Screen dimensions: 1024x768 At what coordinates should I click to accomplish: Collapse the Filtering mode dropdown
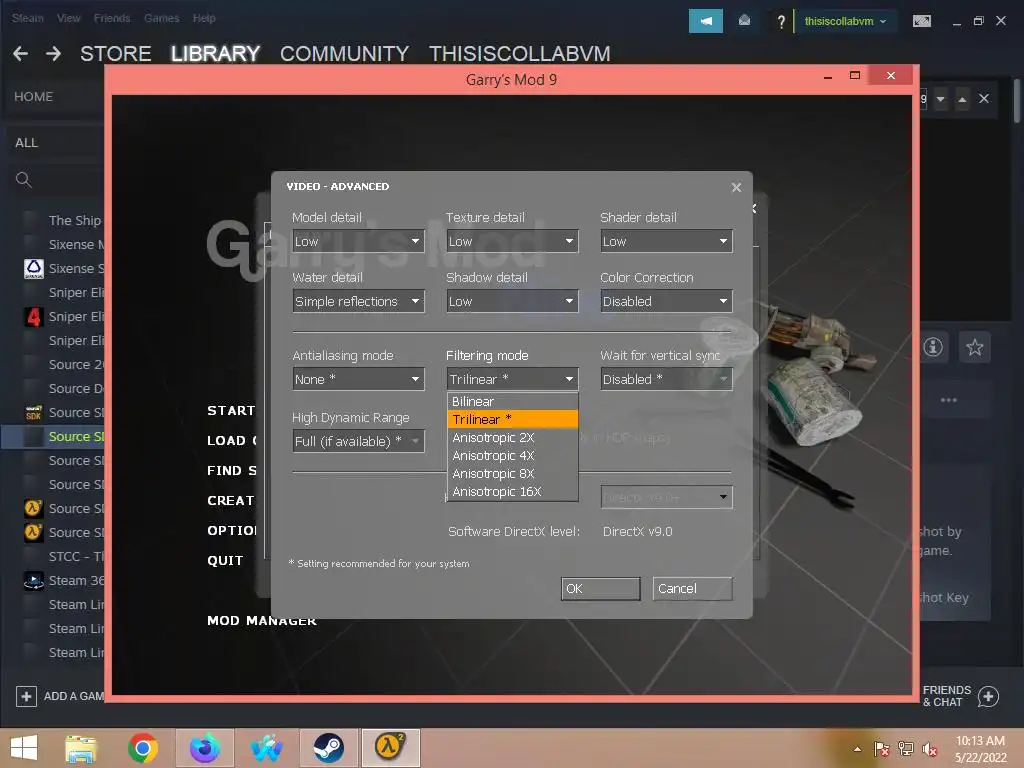[512, 379]
